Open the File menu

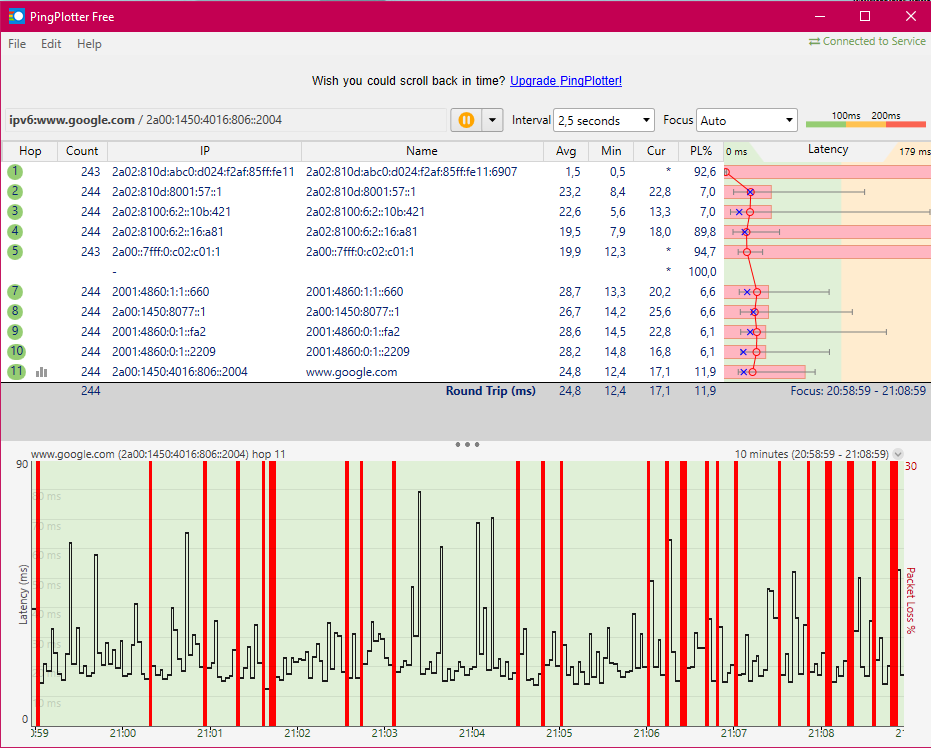(16, 43)
